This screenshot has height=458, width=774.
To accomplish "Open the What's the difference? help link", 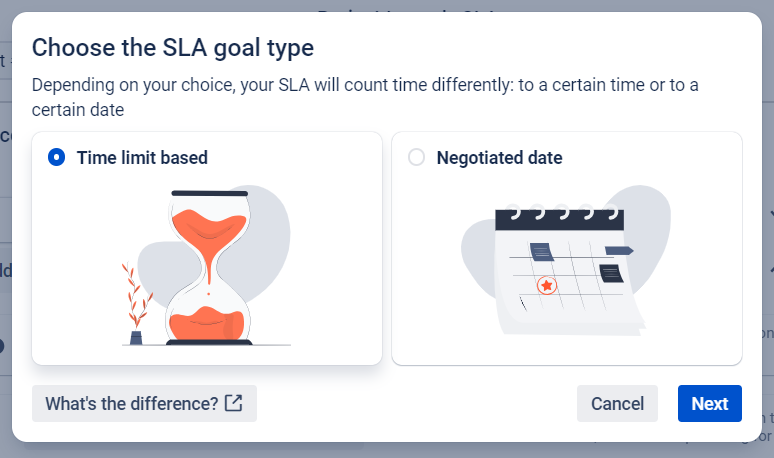I will [131, 403].
